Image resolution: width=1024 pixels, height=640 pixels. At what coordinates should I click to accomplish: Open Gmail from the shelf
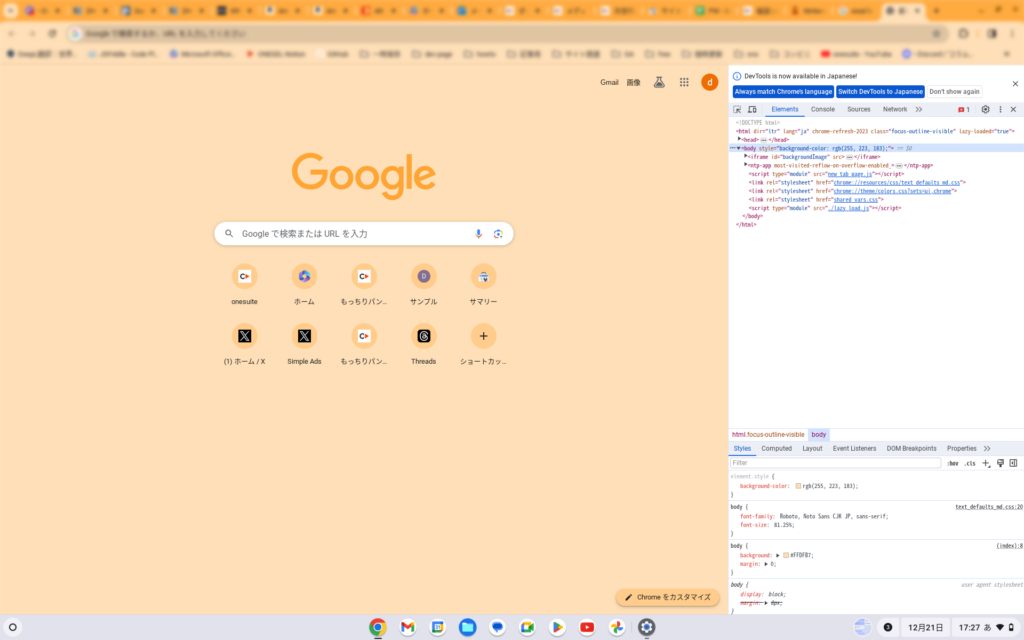click(x=408, y=627)
